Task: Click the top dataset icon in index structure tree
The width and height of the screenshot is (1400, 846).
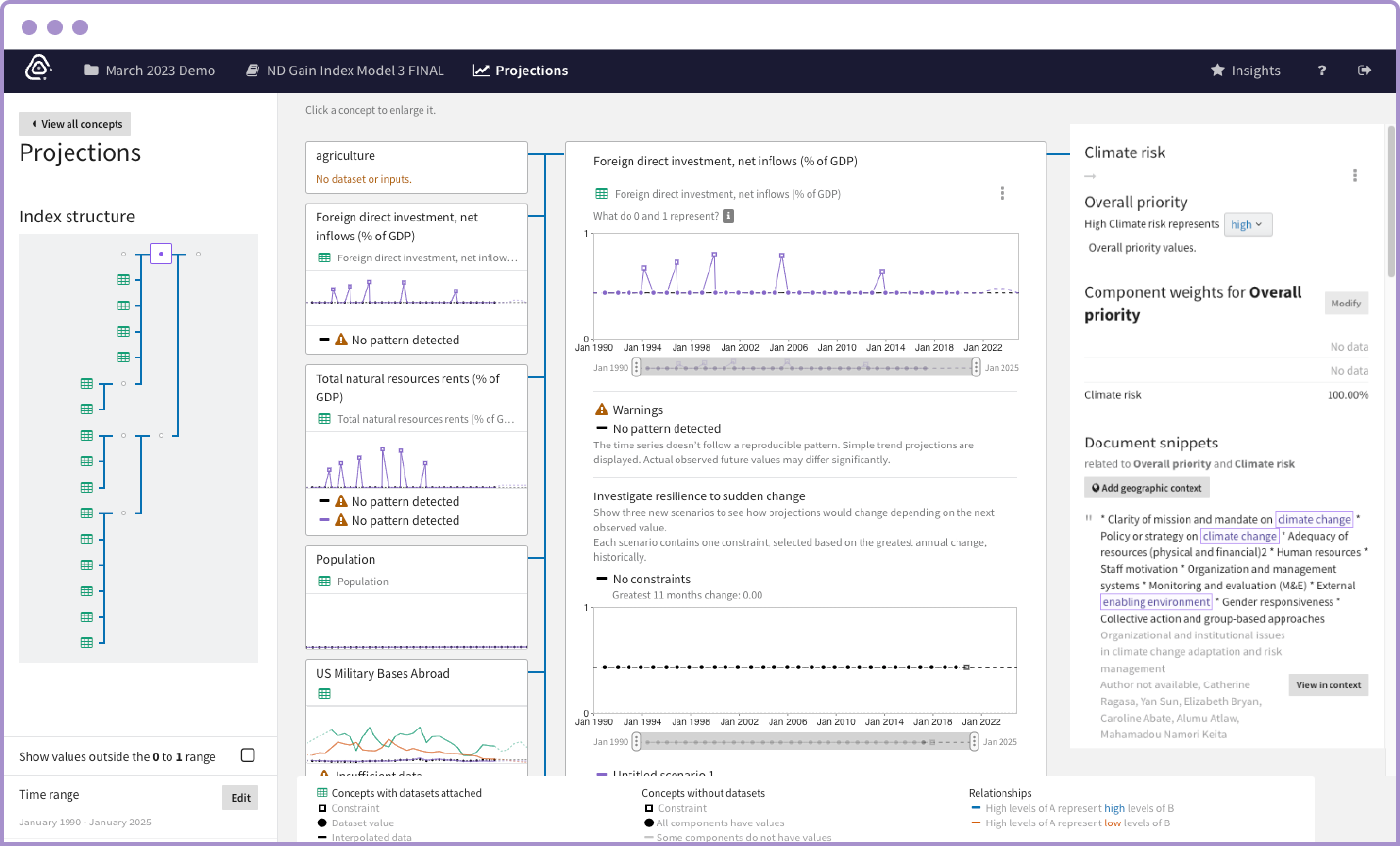Action: (123, 280)
